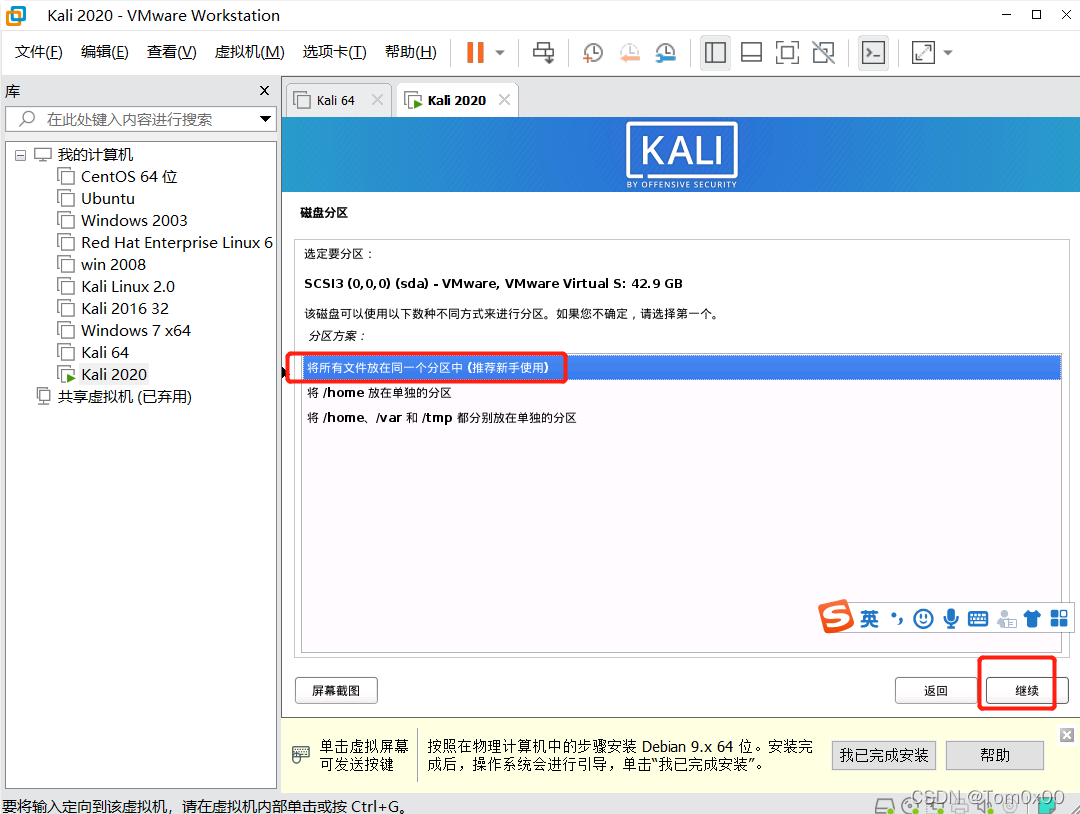Select win 2008 virtual machine
This screenshot has width=1080, height=814.
[x=113, y=265]
